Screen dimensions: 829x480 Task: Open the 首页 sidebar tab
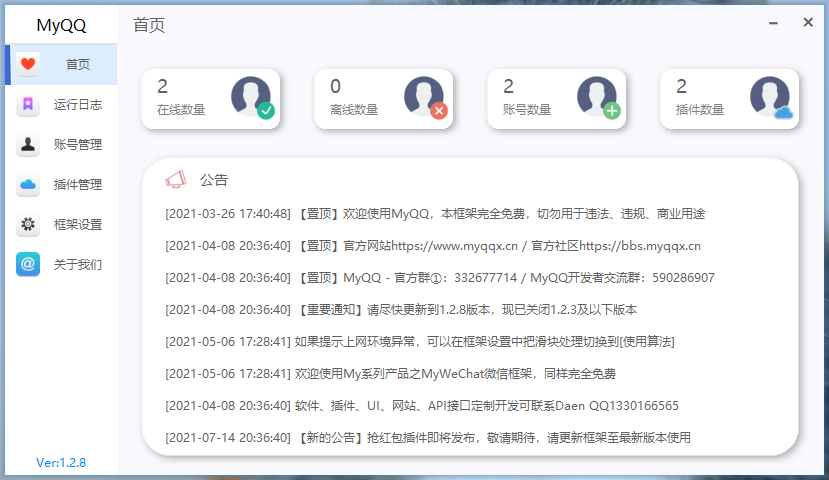pos(61,64)
